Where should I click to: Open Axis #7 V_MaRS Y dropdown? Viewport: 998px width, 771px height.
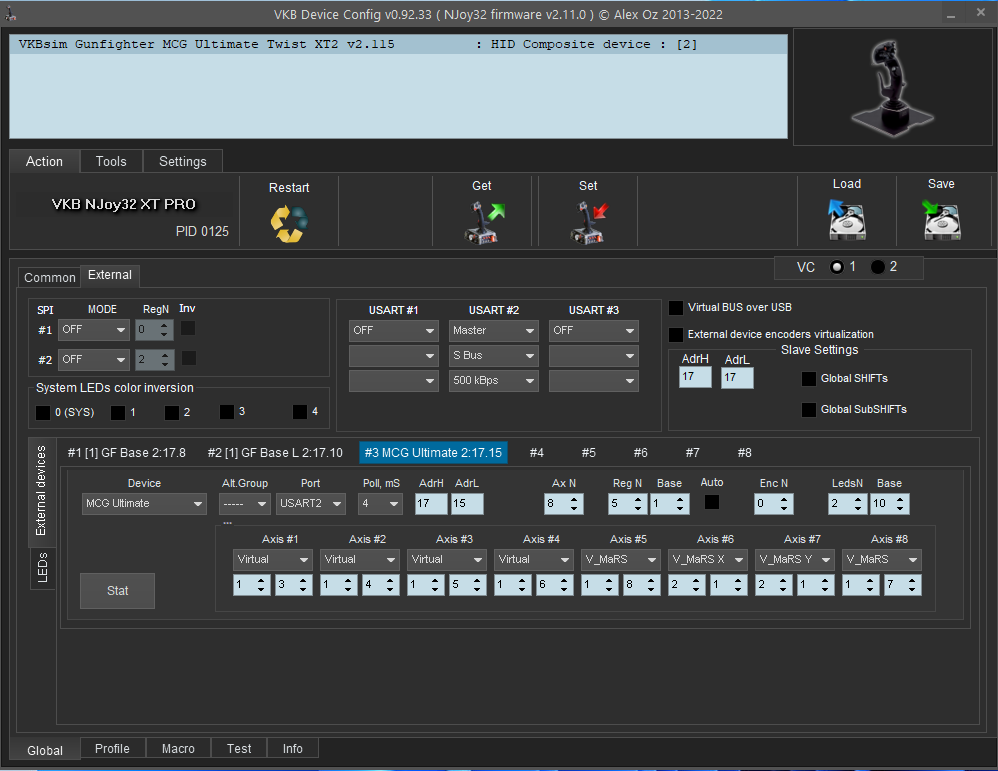[x=794, y=560]
